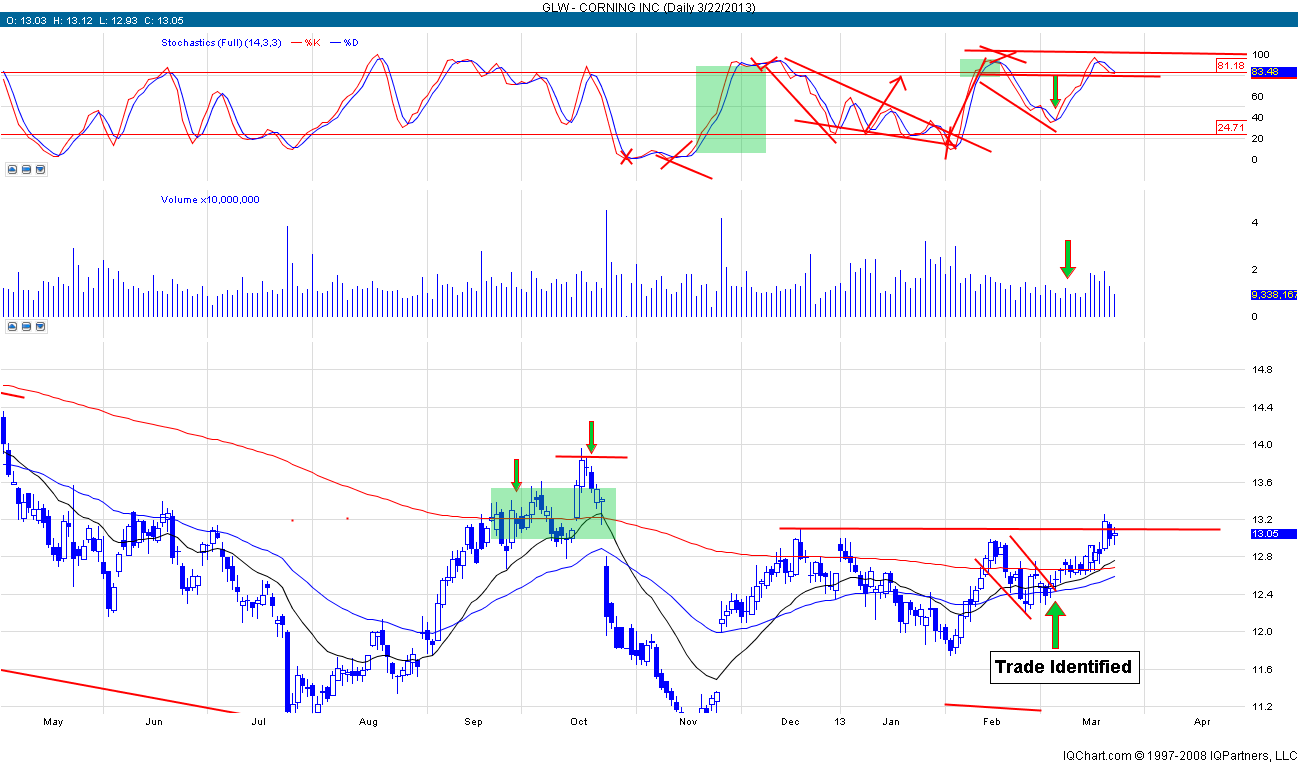The height and width of the screenshot is (762, 1298).
Task: Maximize the Volume panel with the middle button
Action: tap(26, 326)
